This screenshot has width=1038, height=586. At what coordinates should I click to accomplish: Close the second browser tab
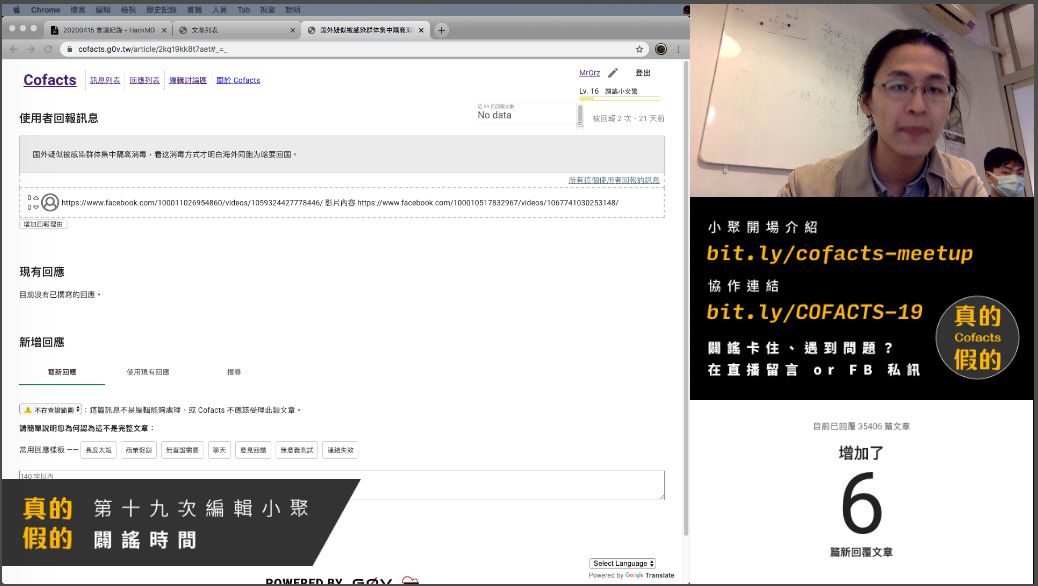[293, 30]
